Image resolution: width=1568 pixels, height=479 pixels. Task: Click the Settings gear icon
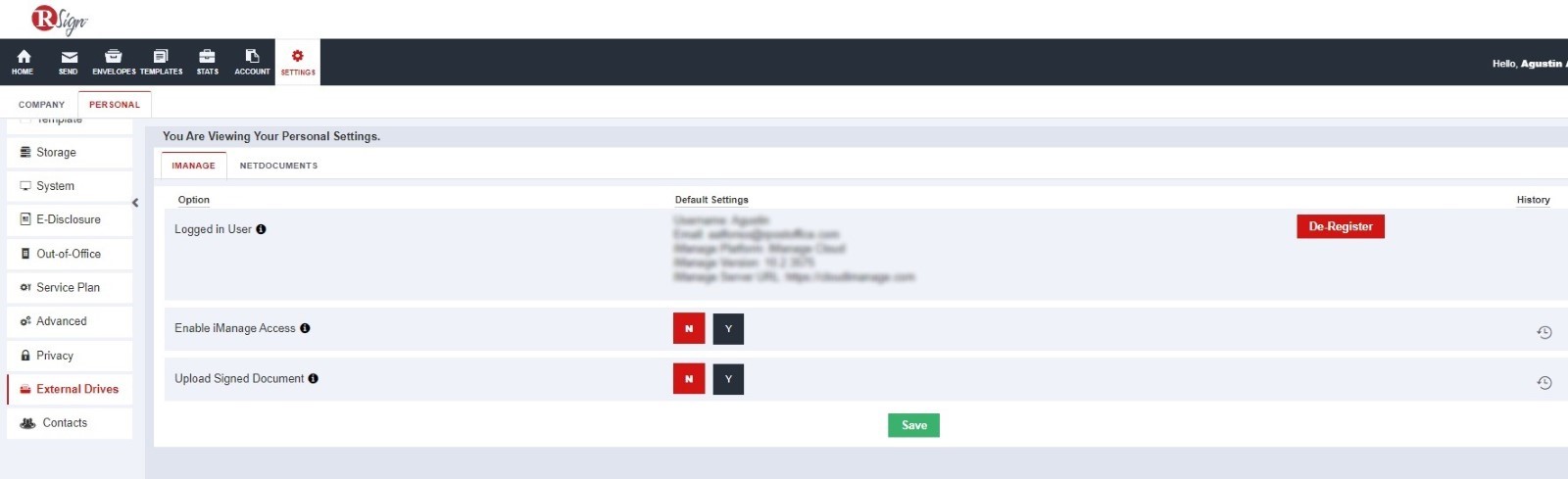tap(298, 57)
